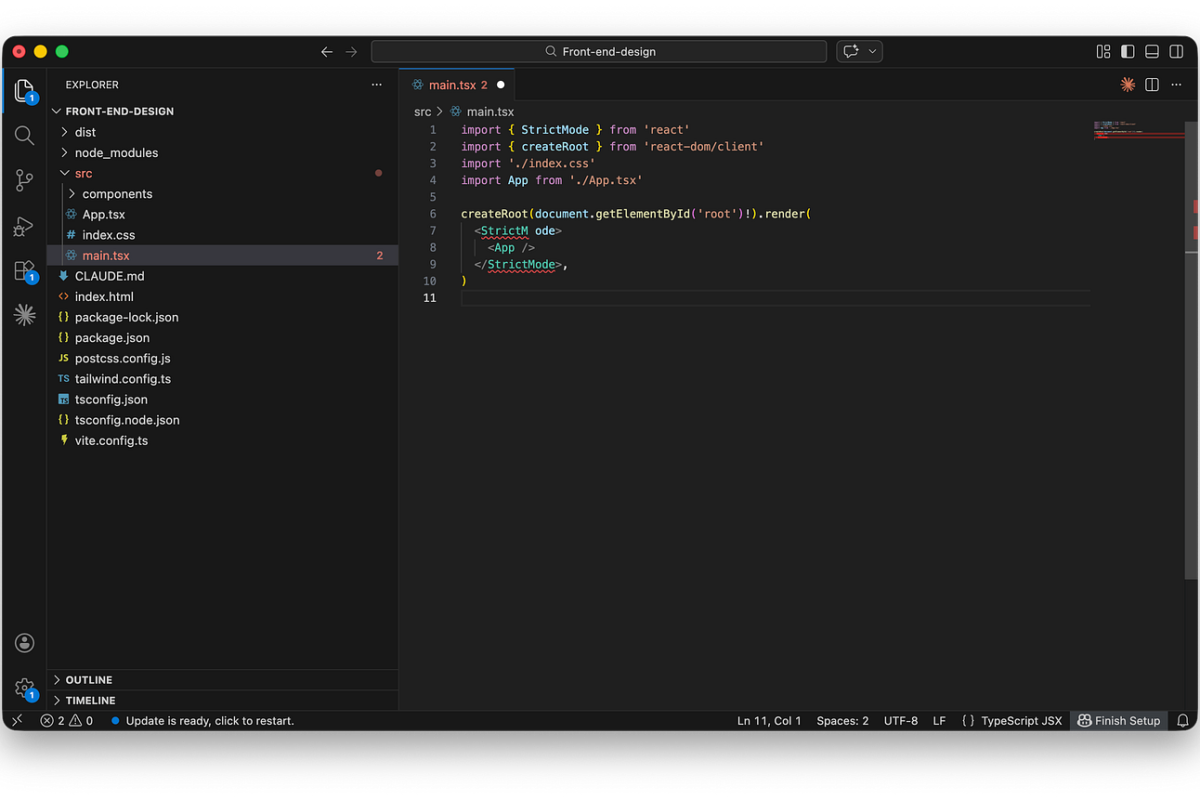Click the Front-end-design command center search box
The height and width of the screenshot is (800, 1200).
point(599,52)
